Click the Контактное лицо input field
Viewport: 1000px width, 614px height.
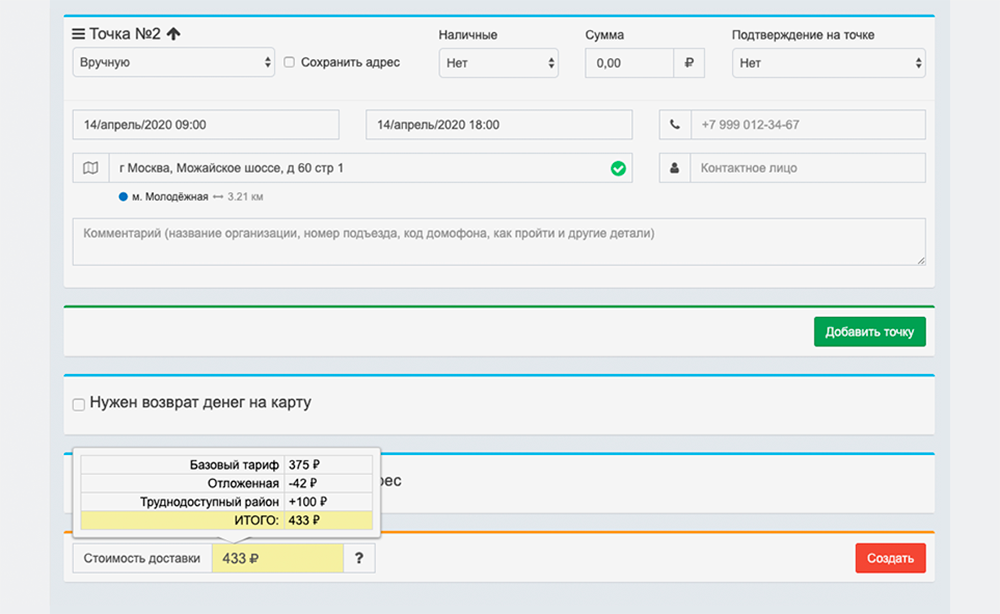[807, 168]
